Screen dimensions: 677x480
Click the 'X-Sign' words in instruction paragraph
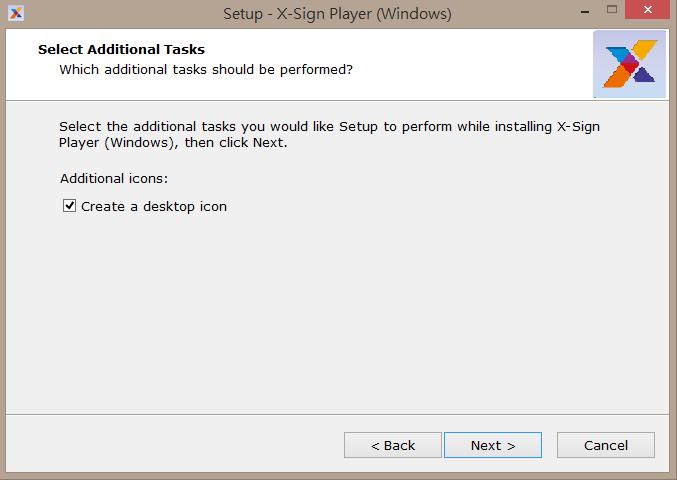tap(579, 126)
